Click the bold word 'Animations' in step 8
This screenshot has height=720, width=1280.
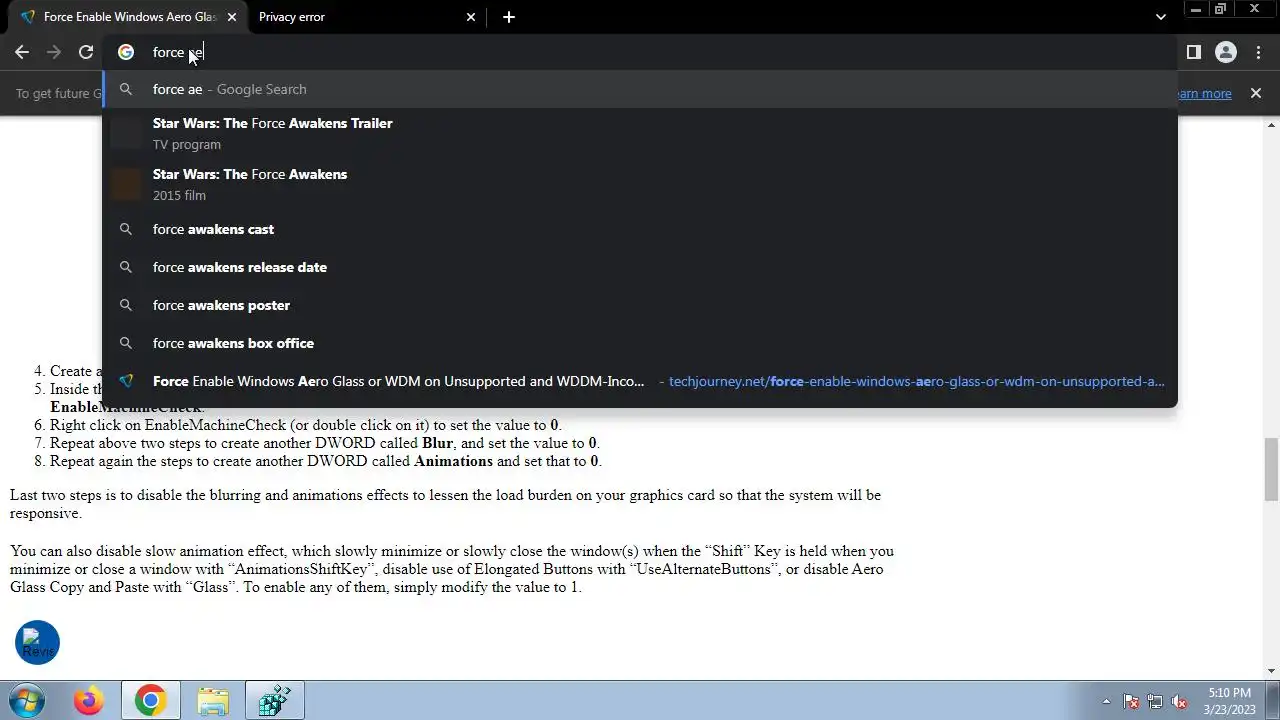tap(453, 461)
